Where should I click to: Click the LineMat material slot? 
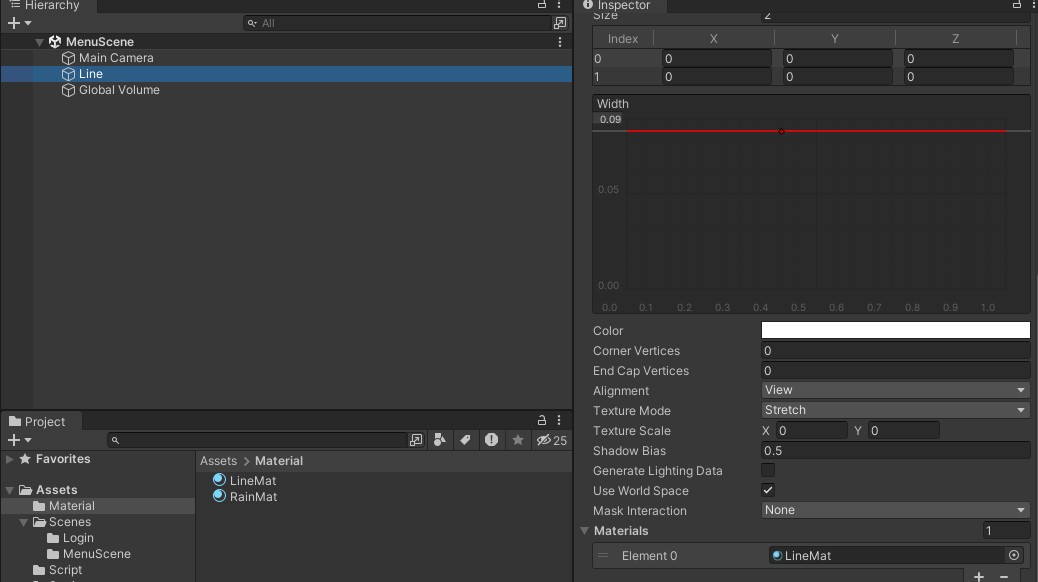887,556
